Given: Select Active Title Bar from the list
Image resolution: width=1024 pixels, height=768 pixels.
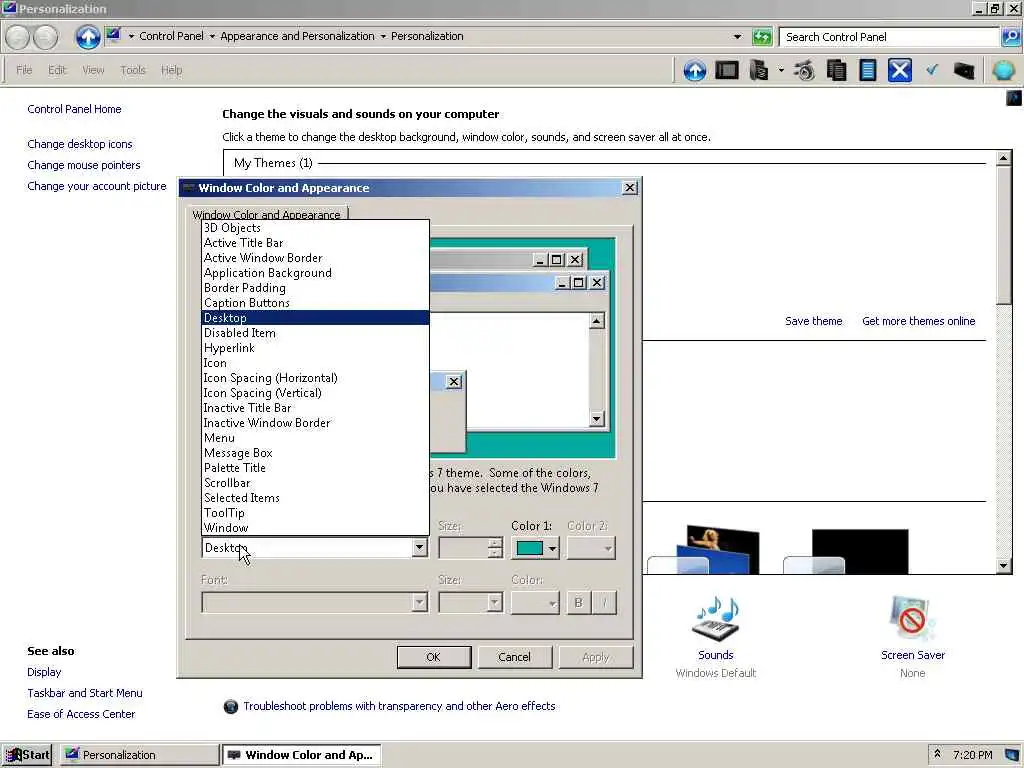Looking at the screenshot, I should pyautogui.click(x=315, y=243).
